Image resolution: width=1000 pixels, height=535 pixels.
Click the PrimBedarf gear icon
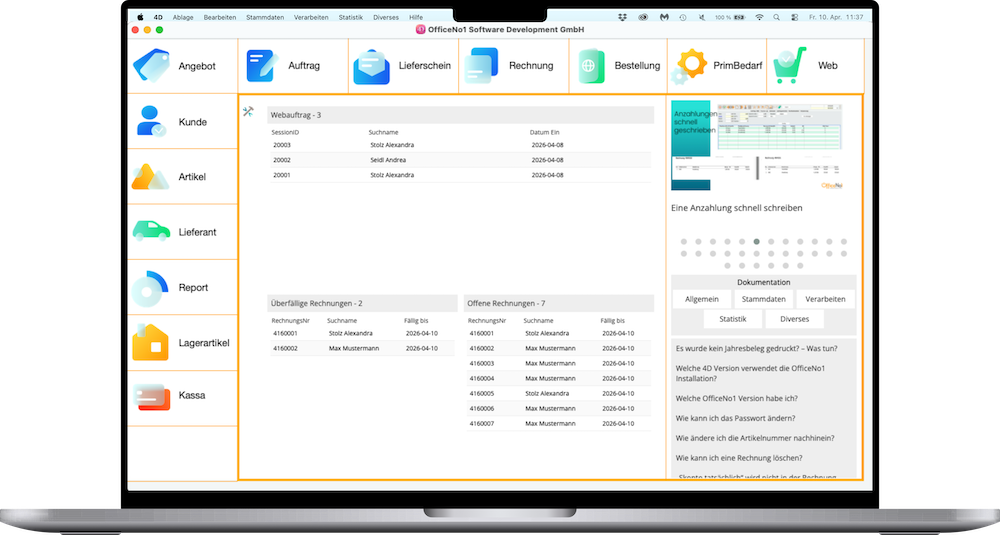[688, 66]
